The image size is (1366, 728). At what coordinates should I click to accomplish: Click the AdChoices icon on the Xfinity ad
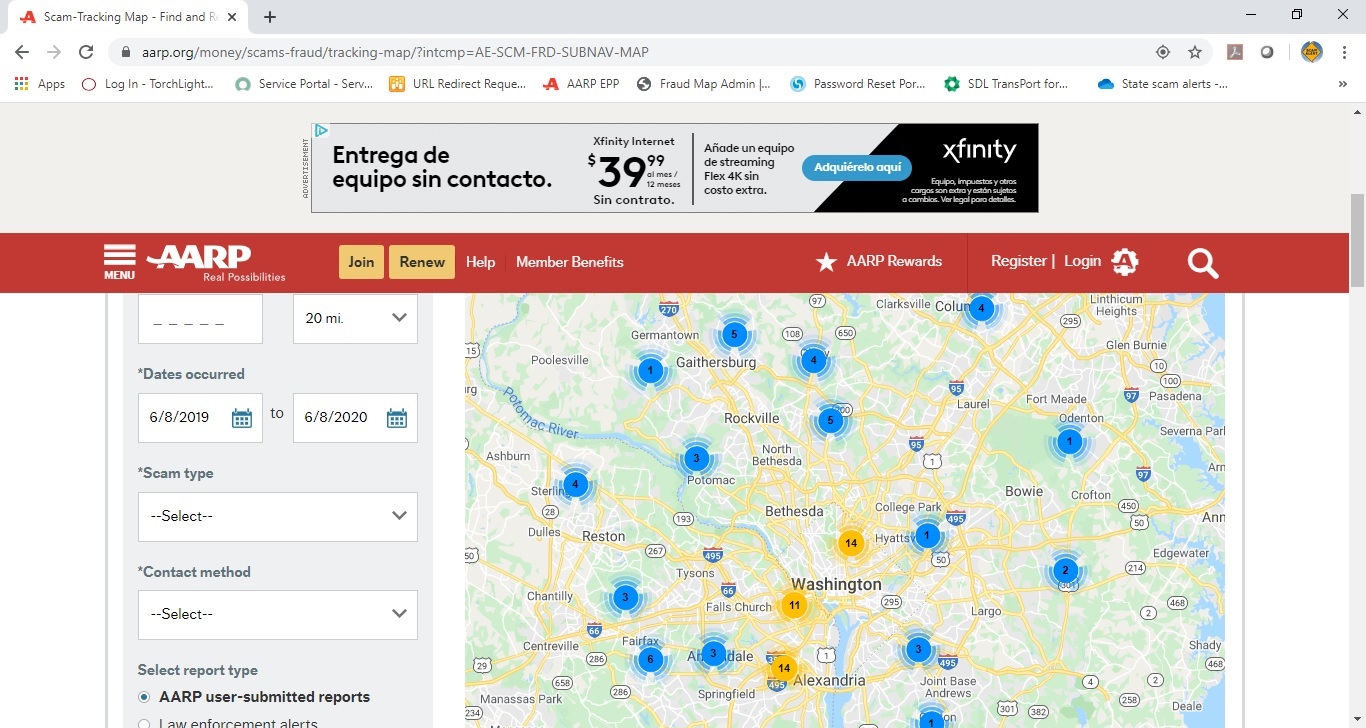[321, 131]
